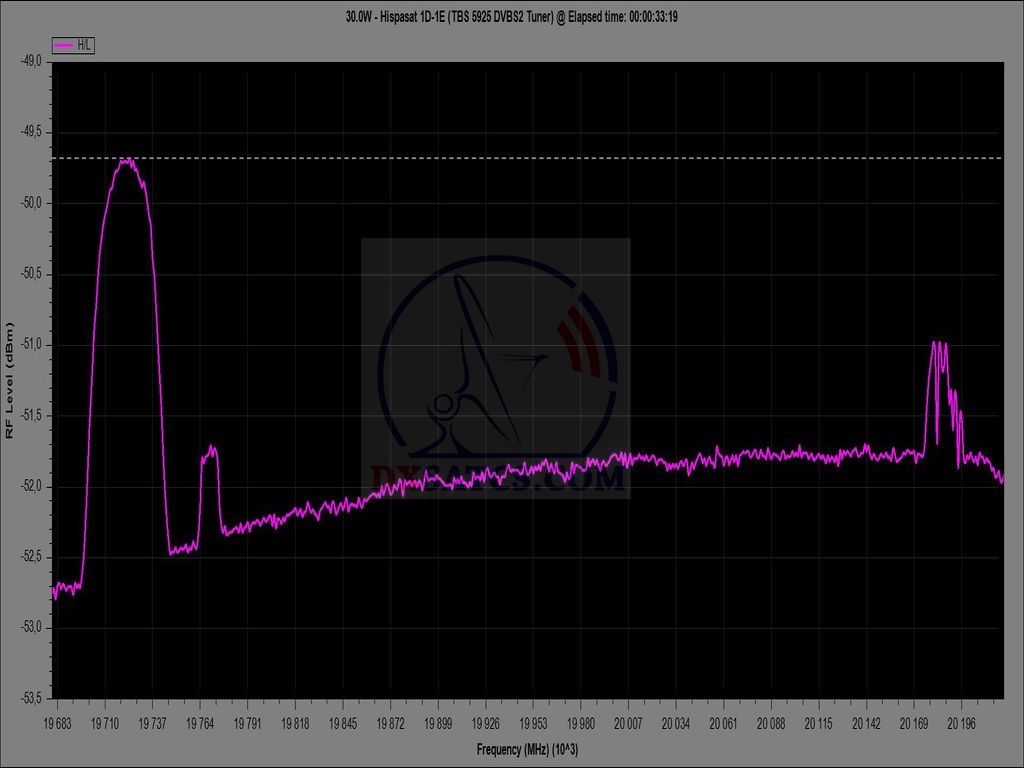Click the 'RF Level (dBm)' axis label
Image resolution: width=1024 pixels, height=768 pixels.
point(10,380)
